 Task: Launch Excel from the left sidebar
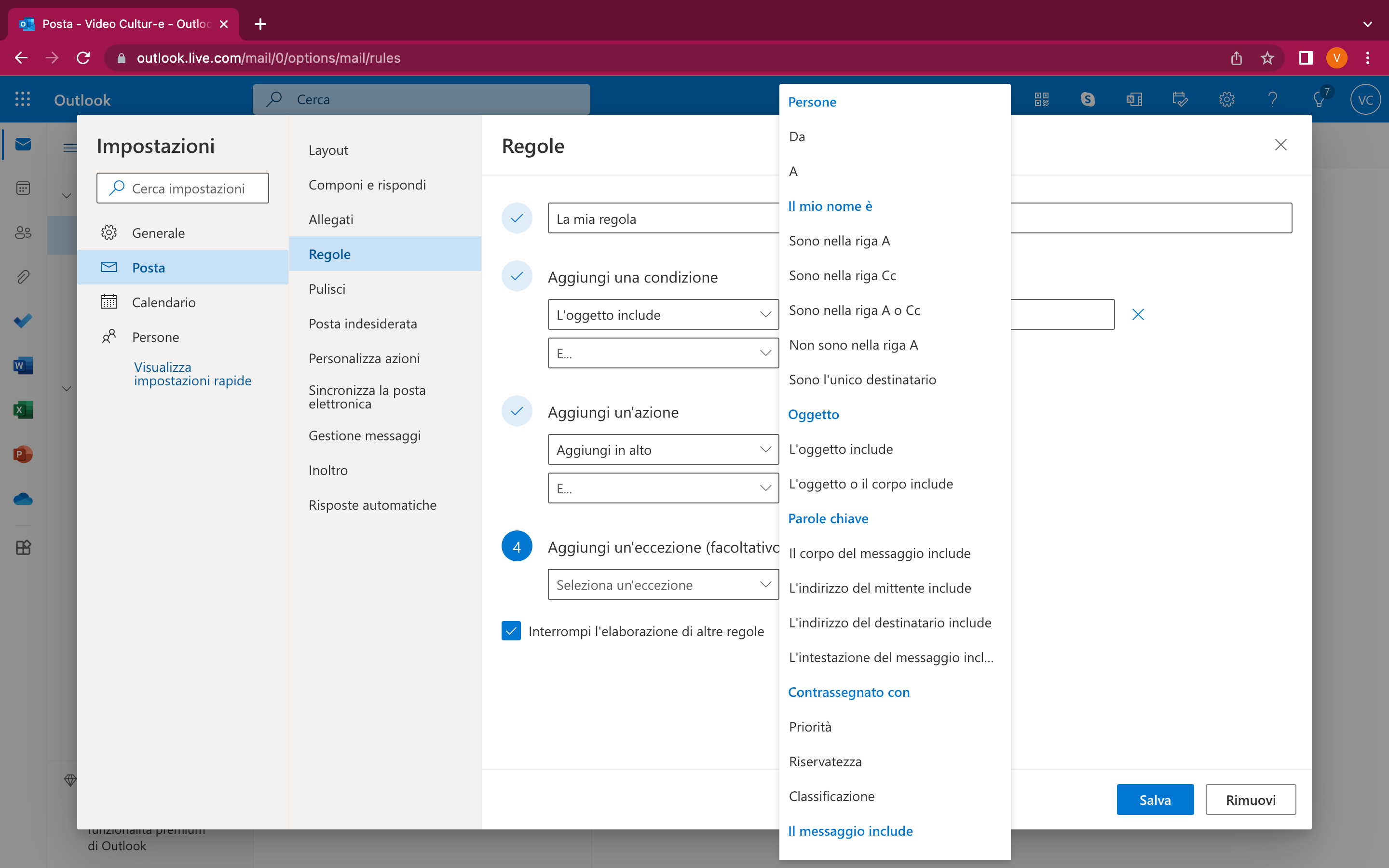click(x=23, y=410)
